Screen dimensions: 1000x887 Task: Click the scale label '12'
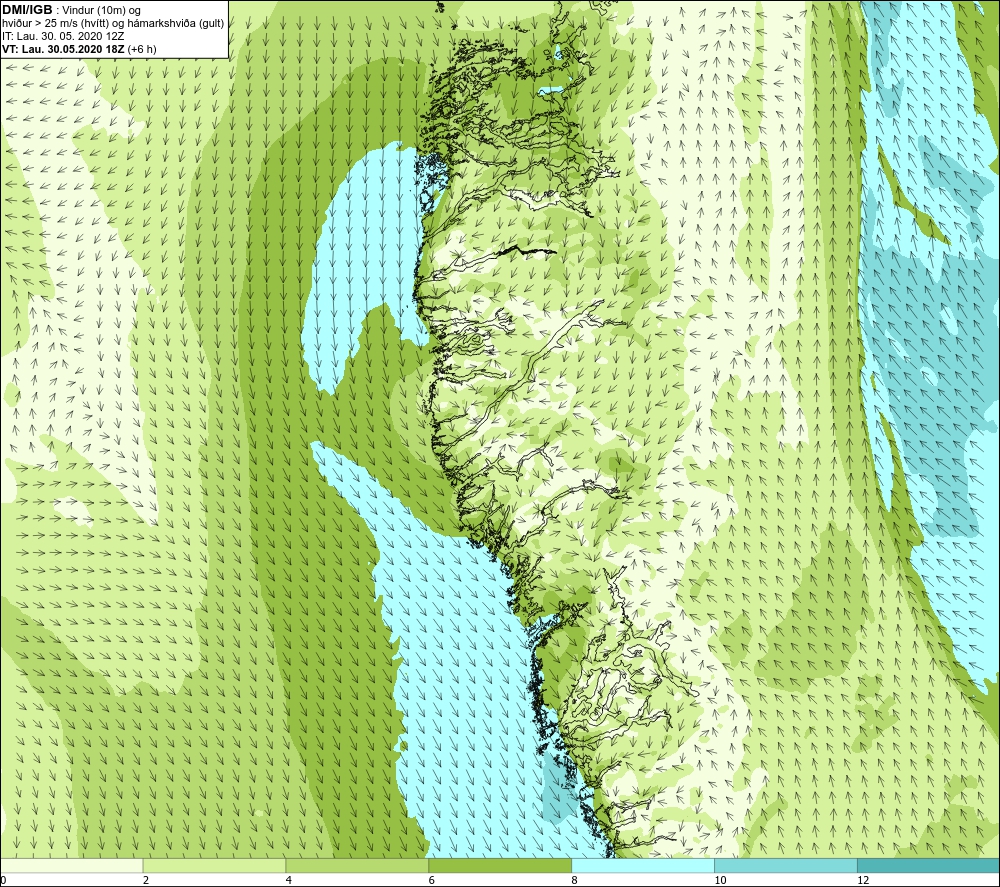point(863,880)
